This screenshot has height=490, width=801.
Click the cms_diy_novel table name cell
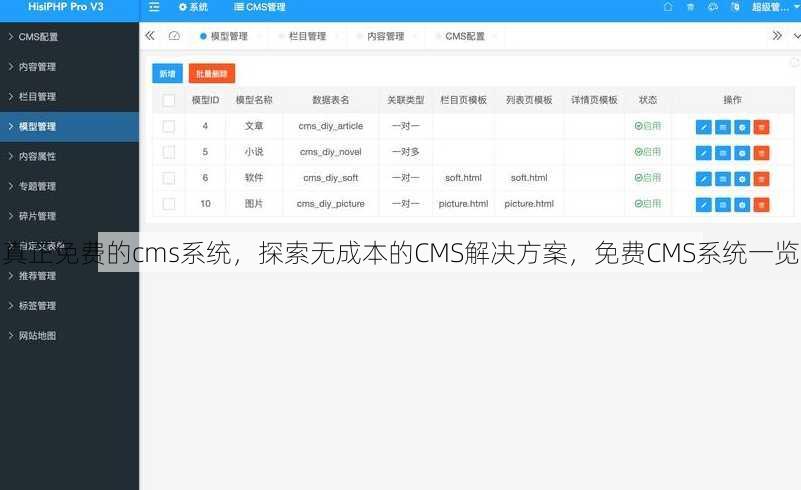point(331,152)
